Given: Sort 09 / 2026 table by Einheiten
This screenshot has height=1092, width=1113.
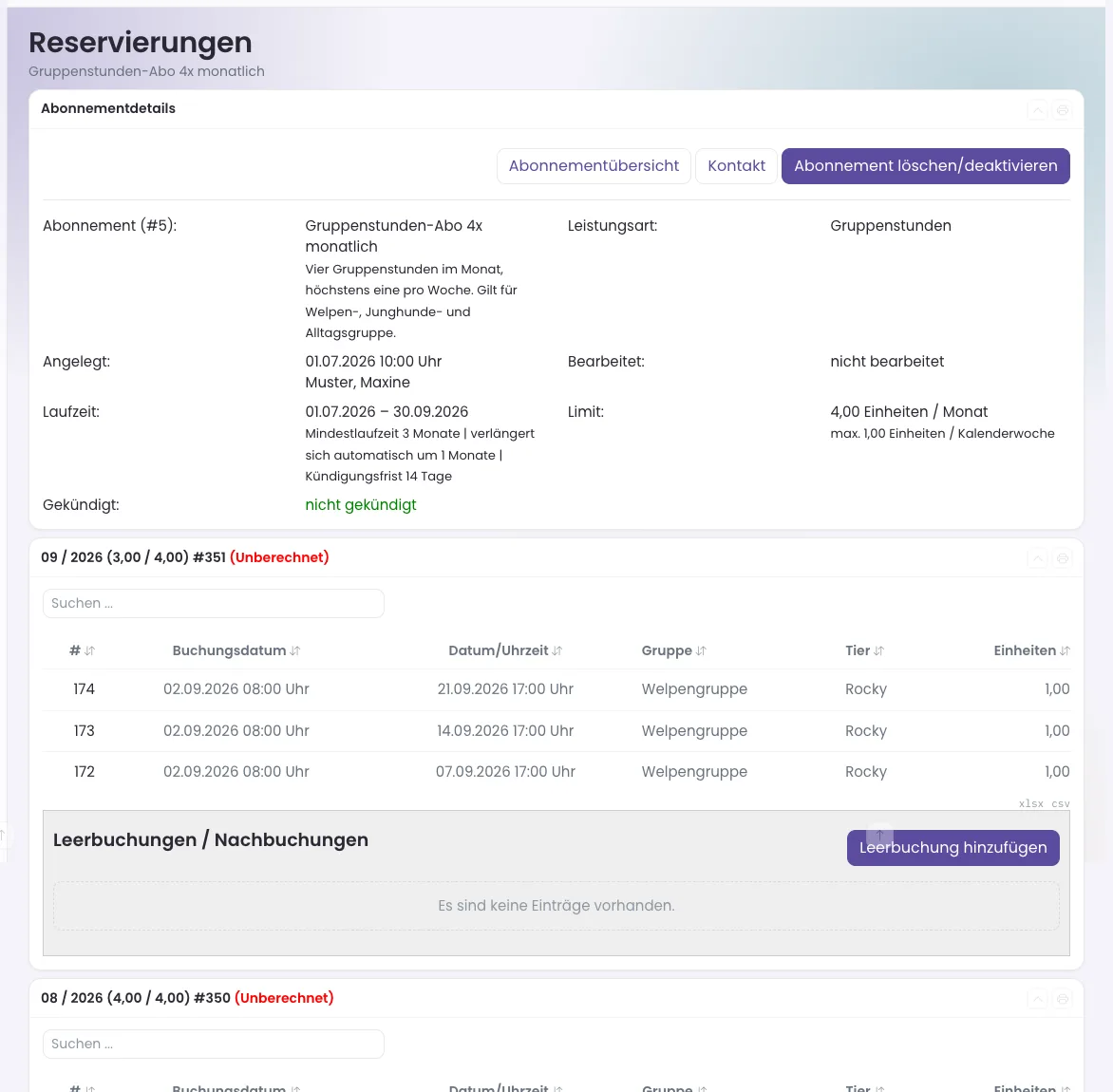Looking at the screenshot, I should 1031,650.
